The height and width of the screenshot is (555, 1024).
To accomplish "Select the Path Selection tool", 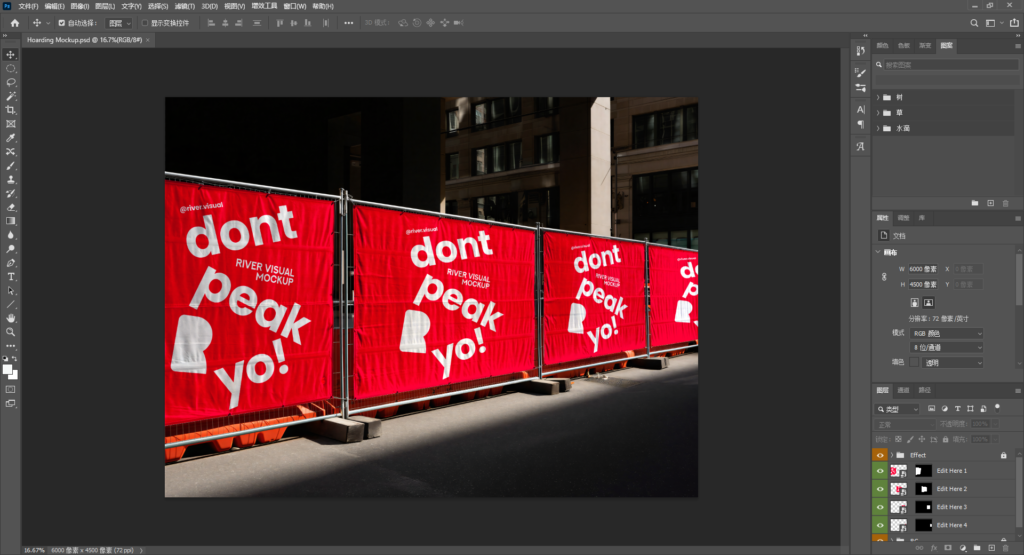I will coord(10,291).
